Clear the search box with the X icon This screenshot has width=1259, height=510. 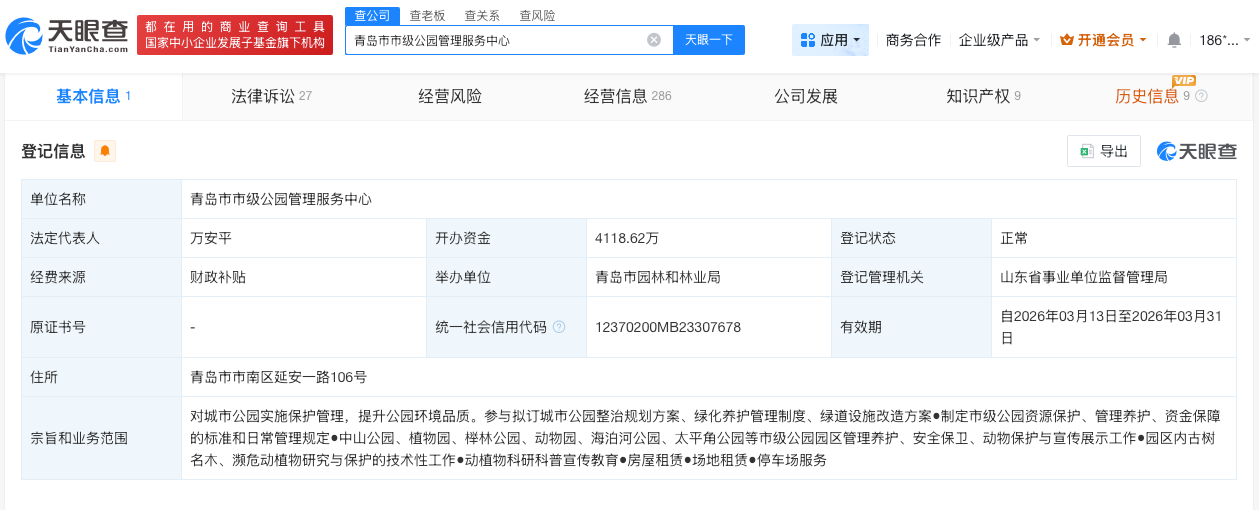[x=654, y=40]
